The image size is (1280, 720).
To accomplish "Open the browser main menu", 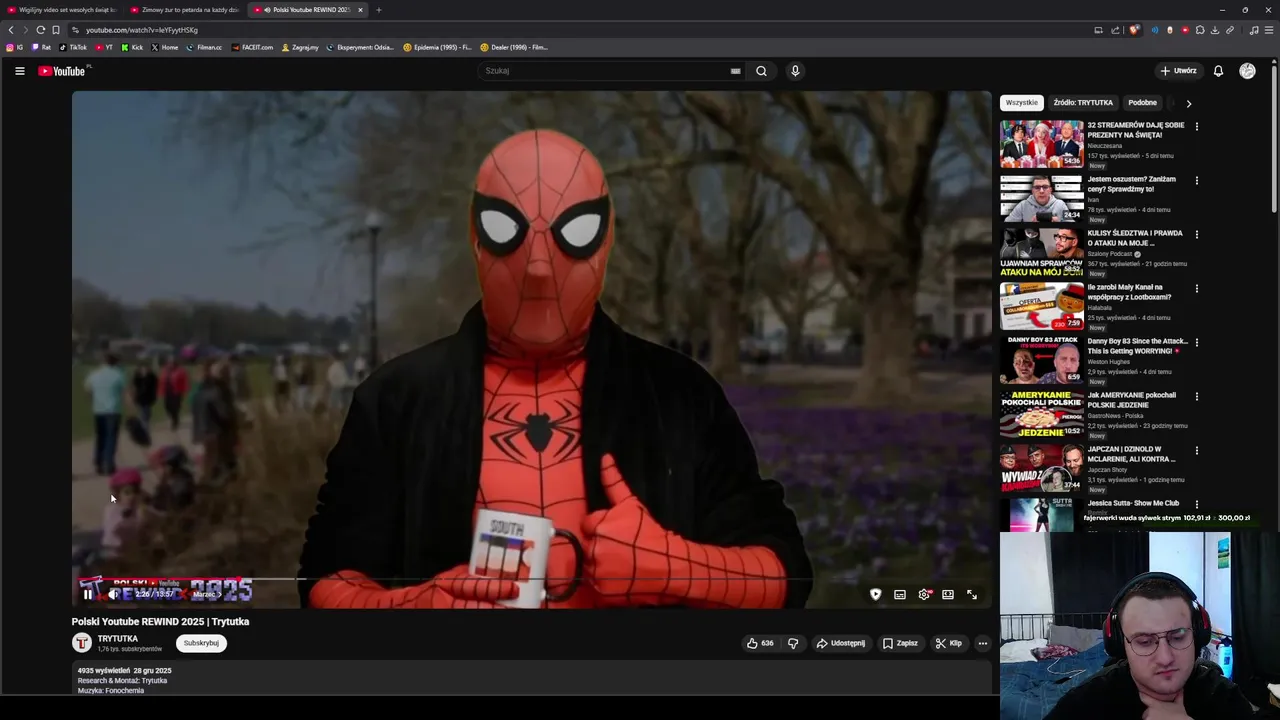I will [x=1269, y=30].
